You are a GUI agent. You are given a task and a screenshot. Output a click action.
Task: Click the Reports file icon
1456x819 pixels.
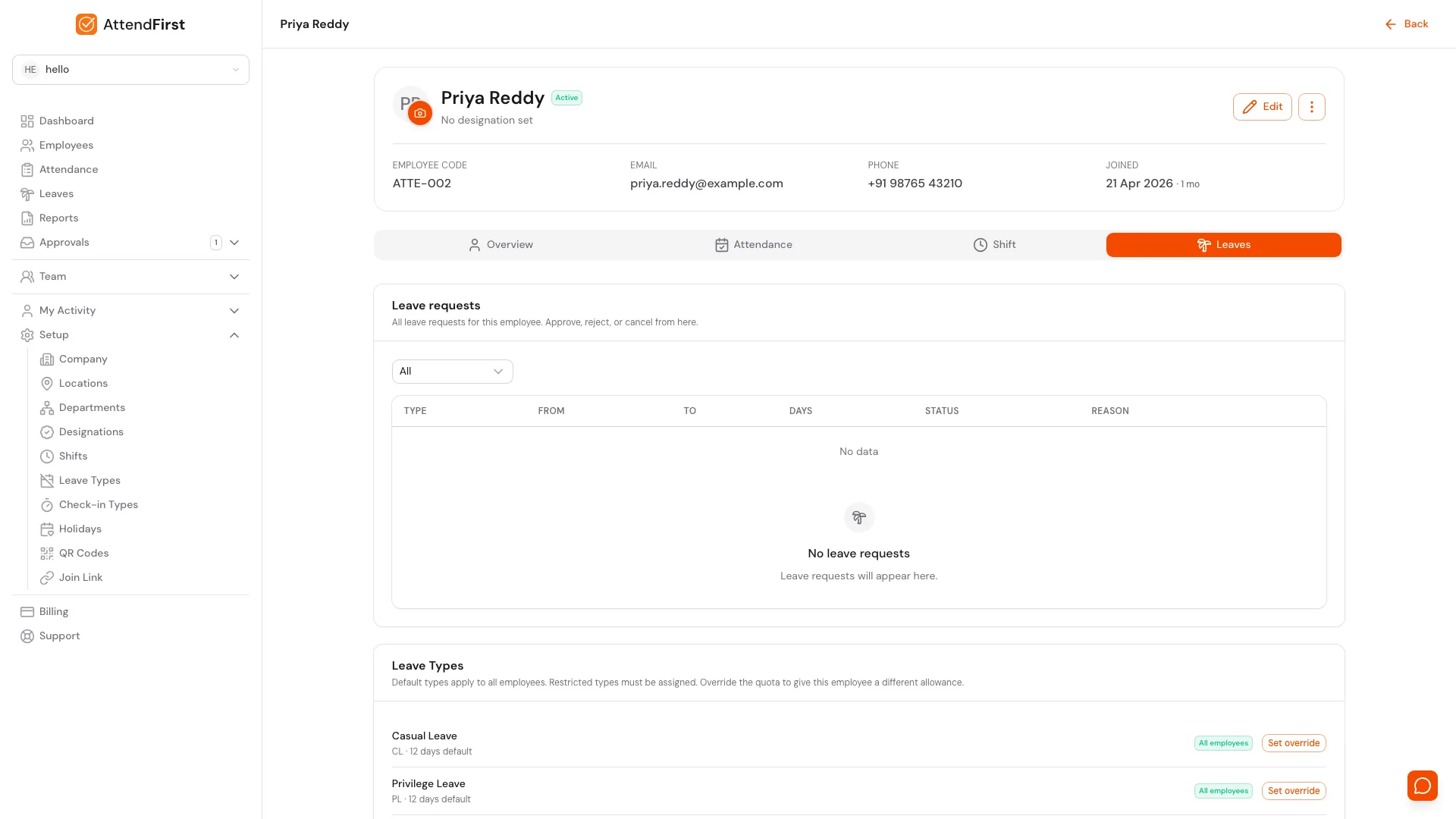pos(27,218)
